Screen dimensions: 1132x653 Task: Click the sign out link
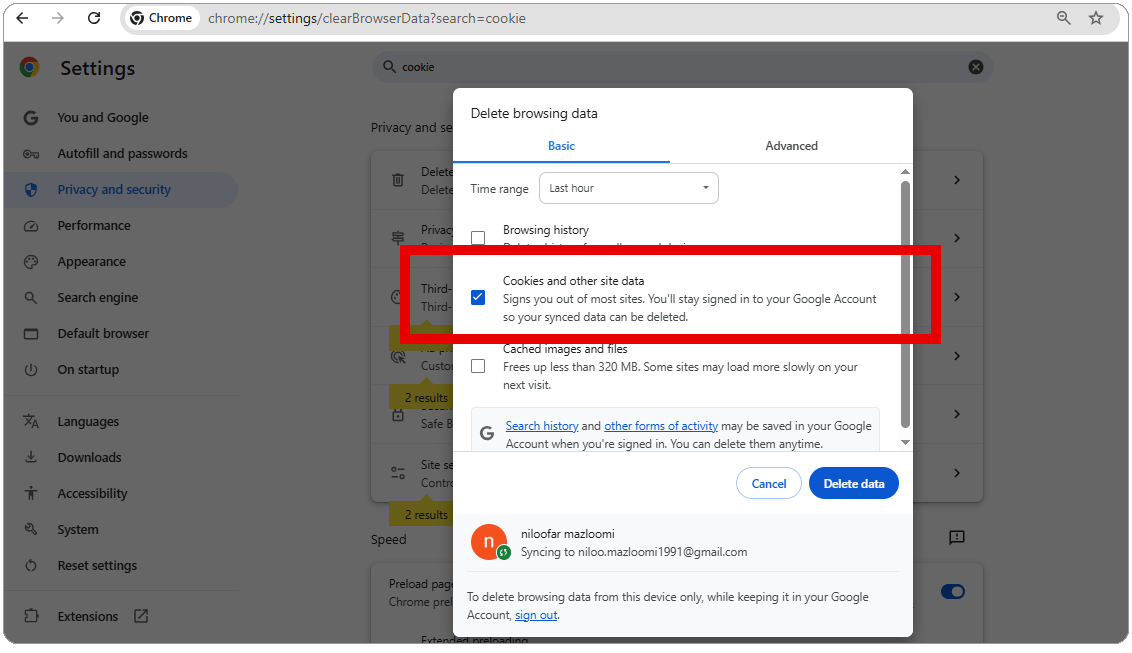tap(536, 615)
